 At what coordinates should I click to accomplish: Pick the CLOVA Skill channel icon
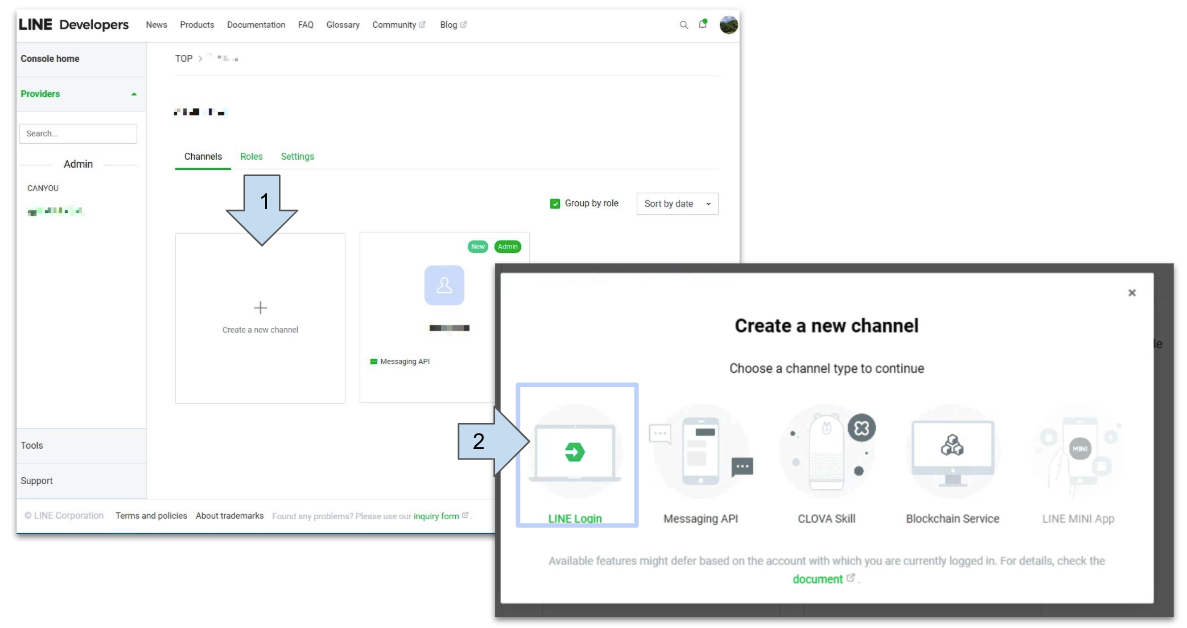coord(827,452)
